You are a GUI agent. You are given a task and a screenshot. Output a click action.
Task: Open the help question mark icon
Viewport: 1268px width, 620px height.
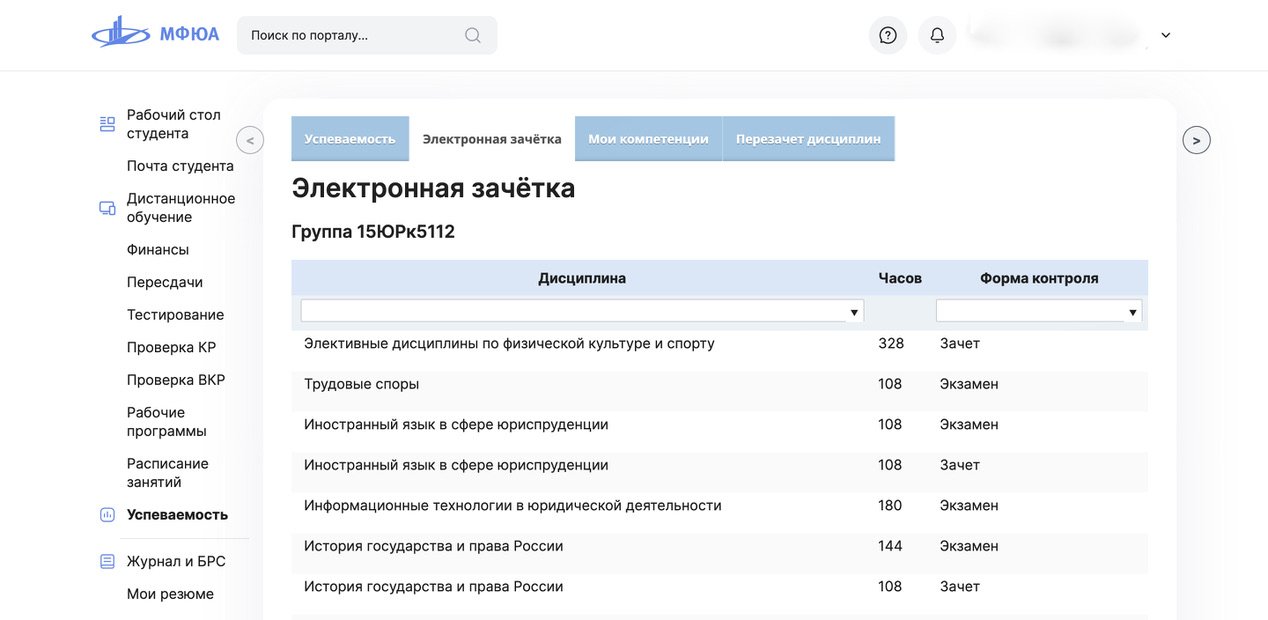887,35
